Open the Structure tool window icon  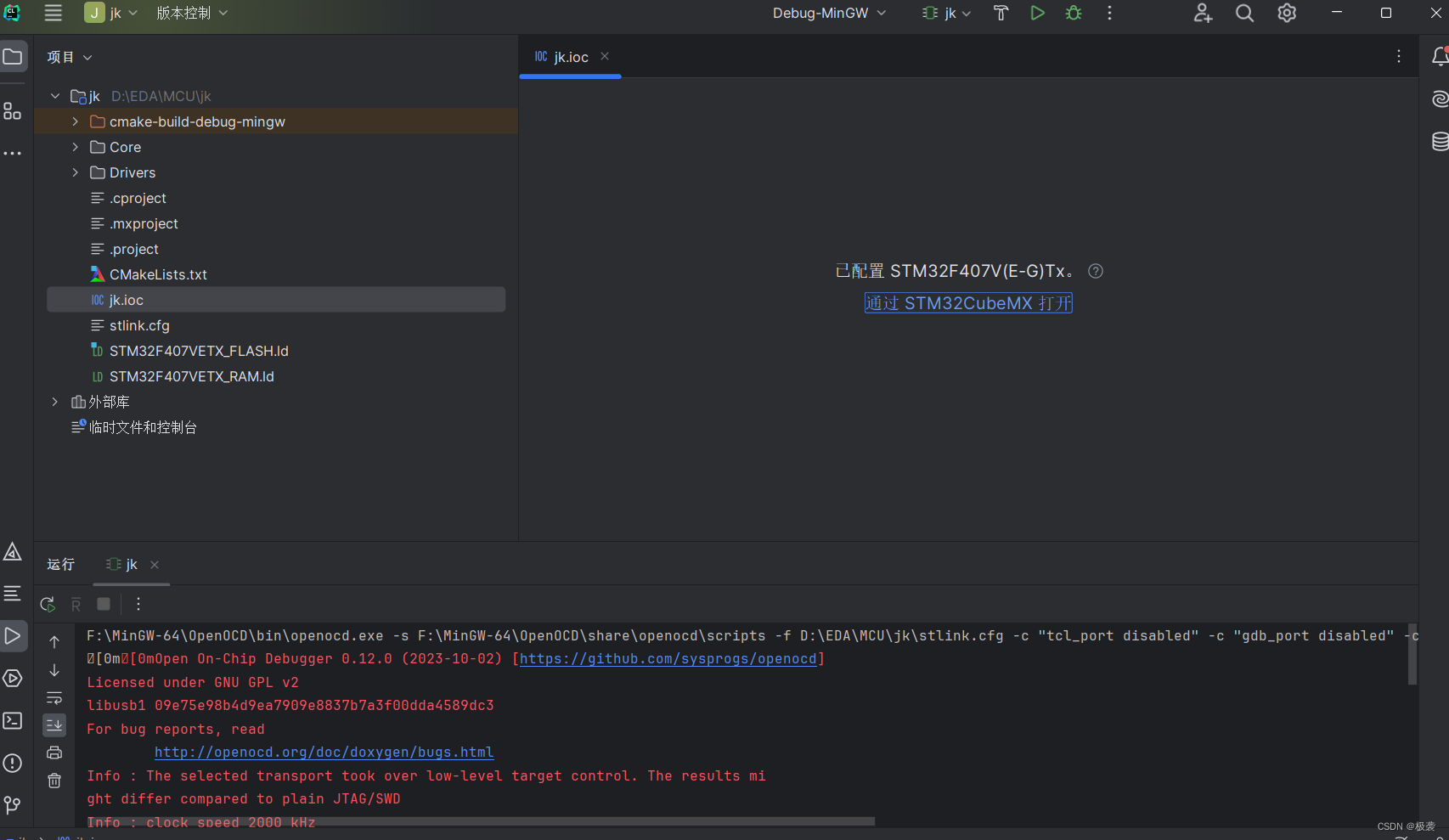click(x=12, y=111)
